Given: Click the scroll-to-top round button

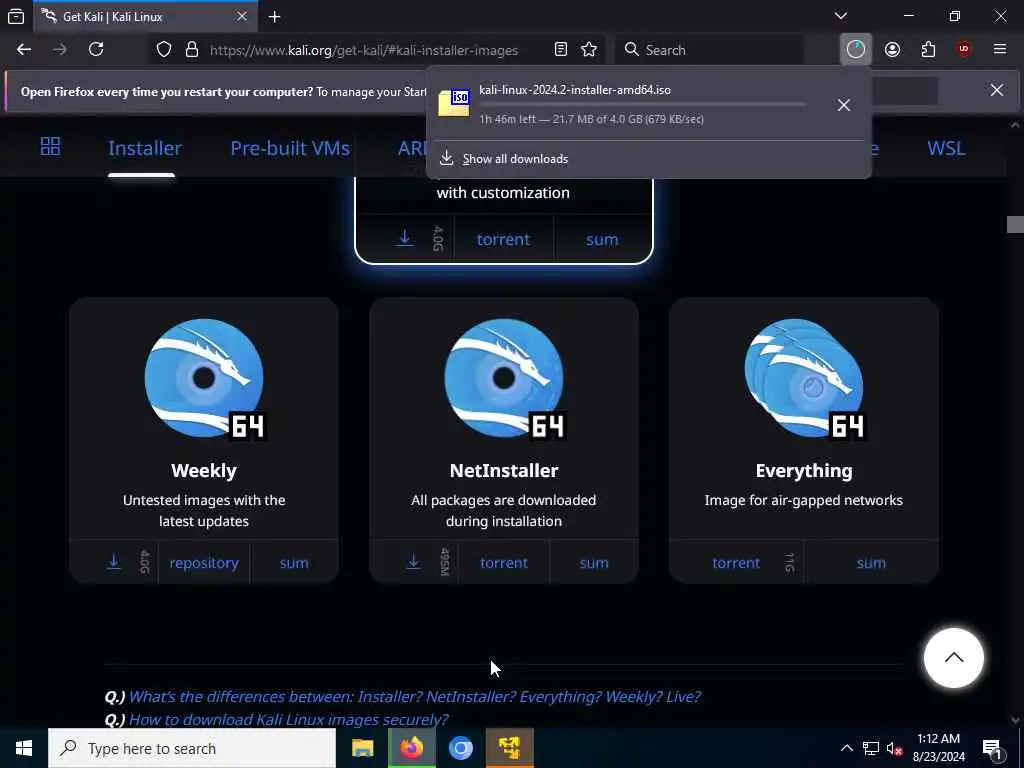Looking at the screenshot, I should pos(953,658).
